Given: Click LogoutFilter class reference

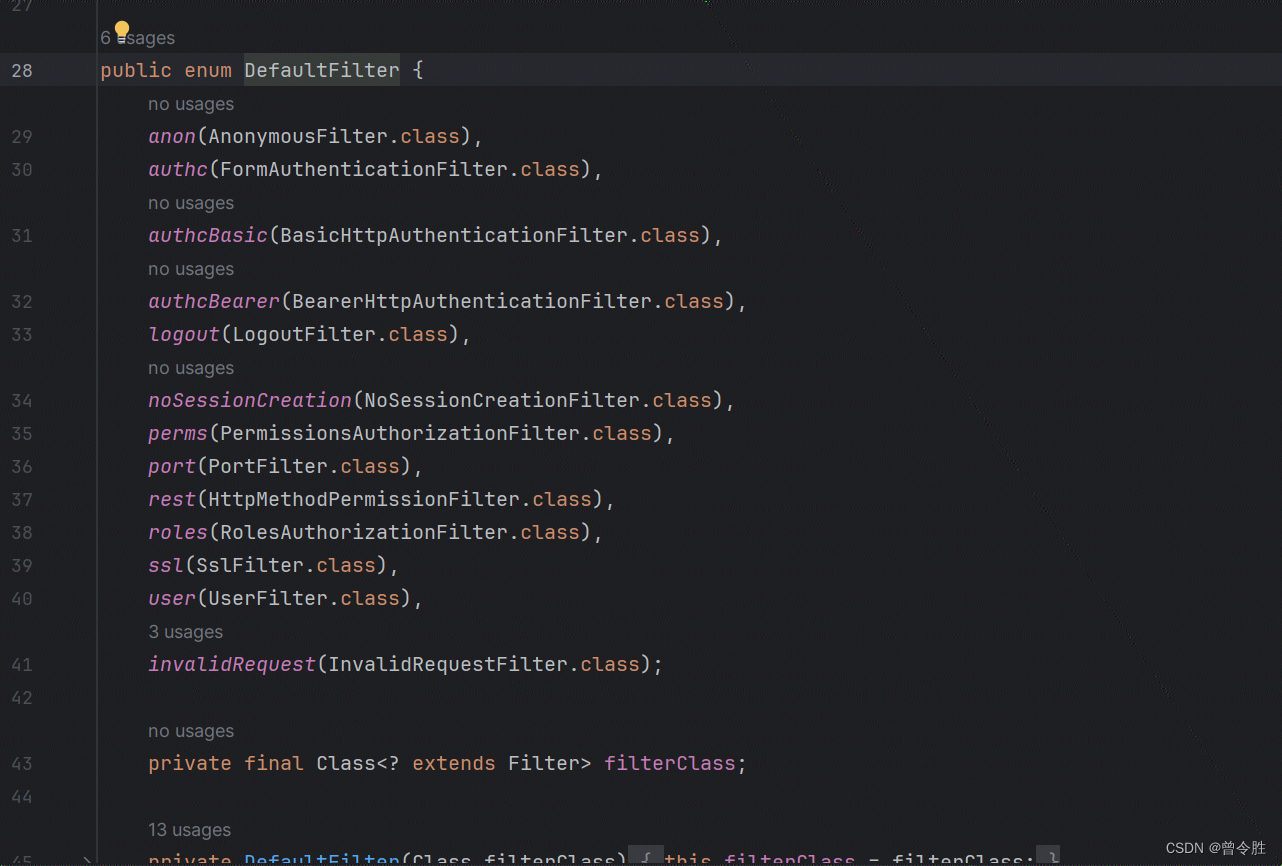Looking at the screenshot, I should 304,334.
